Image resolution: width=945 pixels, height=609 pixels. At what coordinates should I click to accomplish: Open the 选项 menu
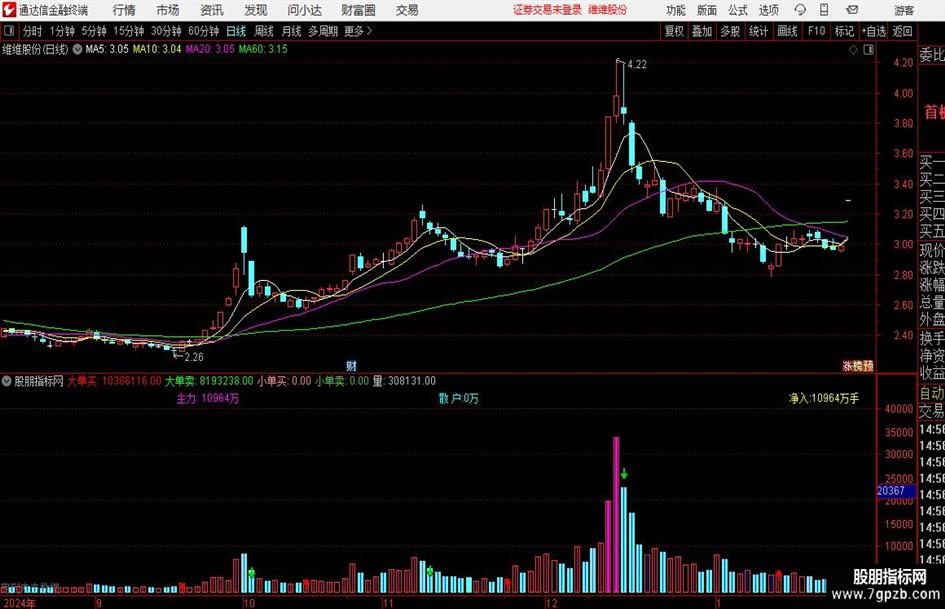(x=768, y=10)
